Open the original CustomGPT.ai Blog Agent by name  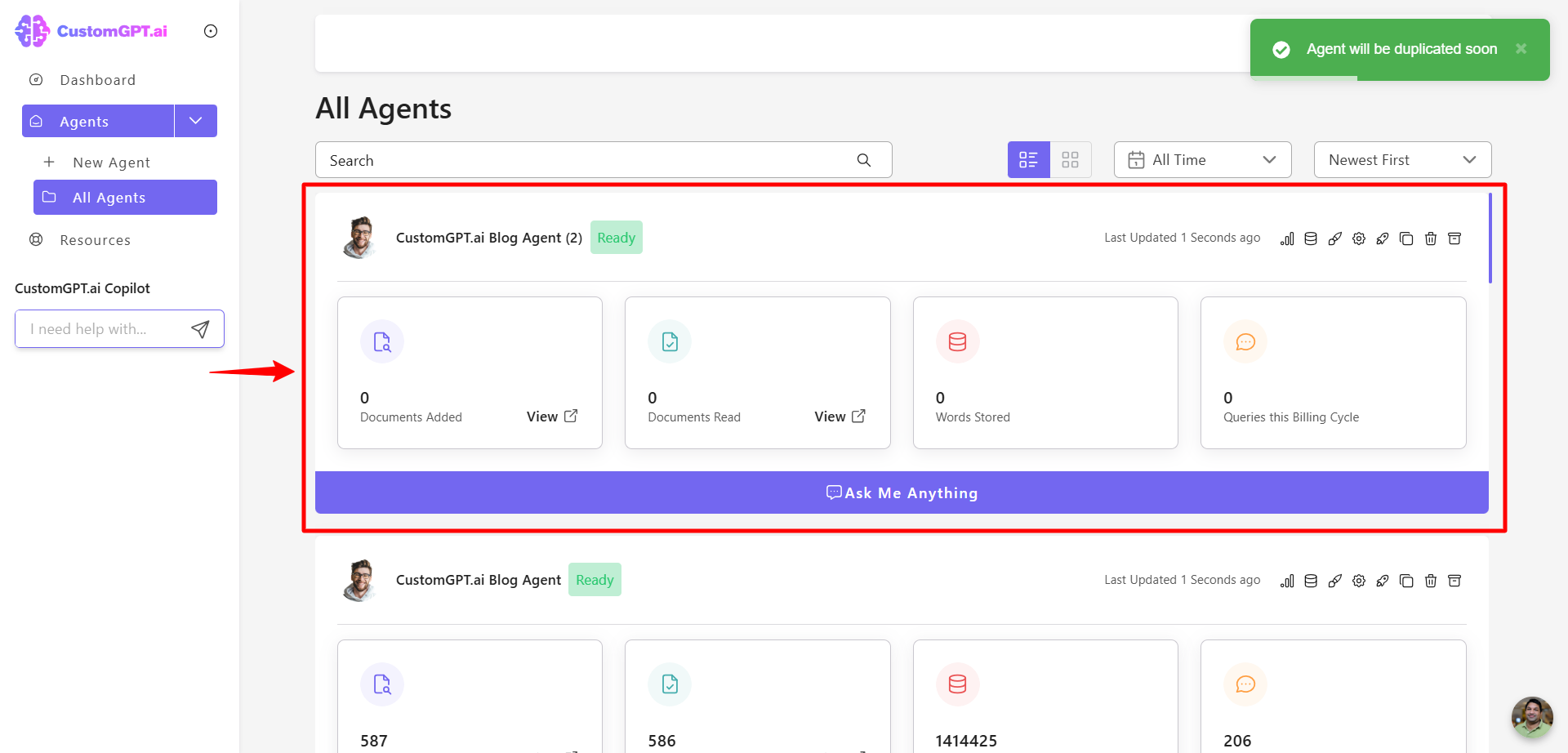(x=479, y=580)
